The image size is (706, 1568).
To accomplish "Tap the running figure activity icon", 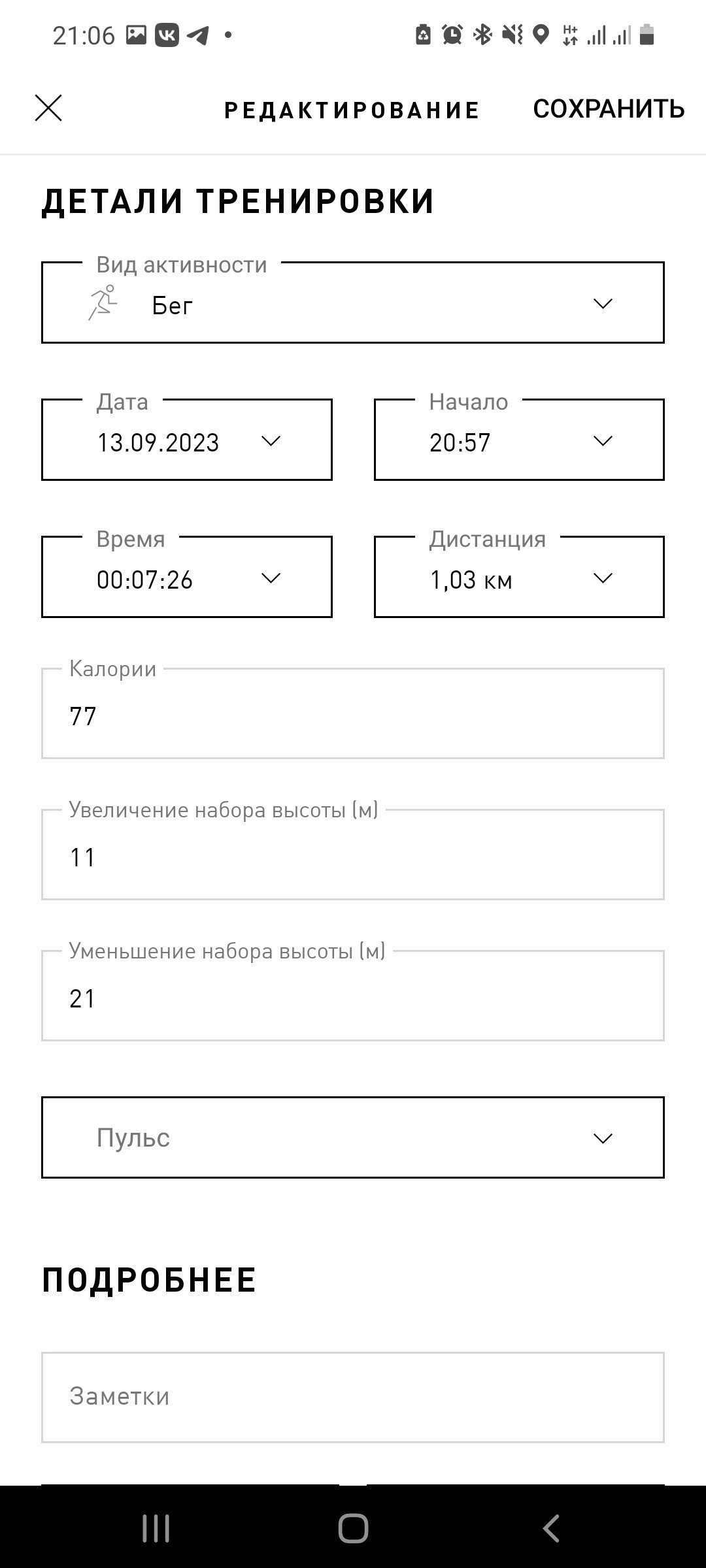I will pyautogui.click(x=103, y=303).
